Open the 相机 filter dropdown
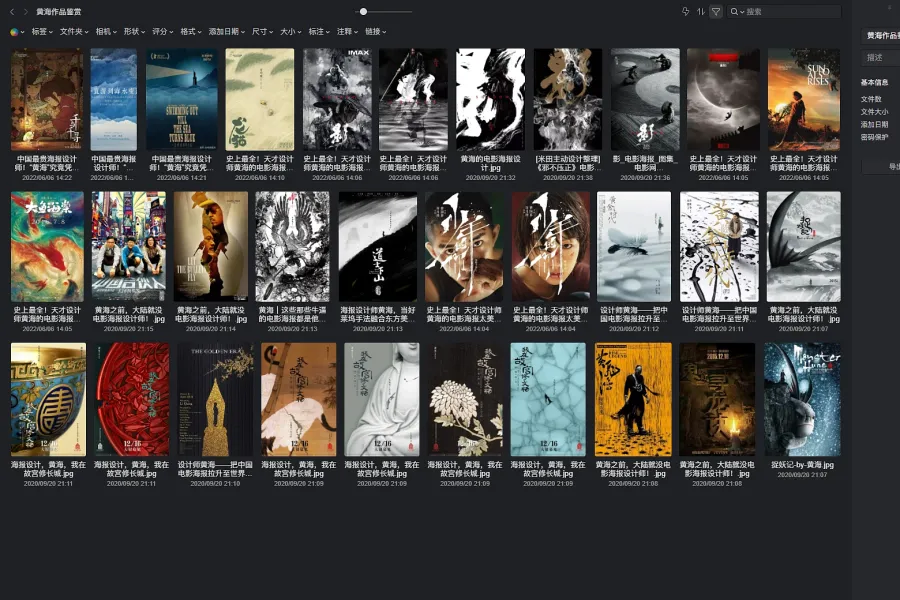The height and width of the screenshot is (600, 900). [x=106, y=32]
